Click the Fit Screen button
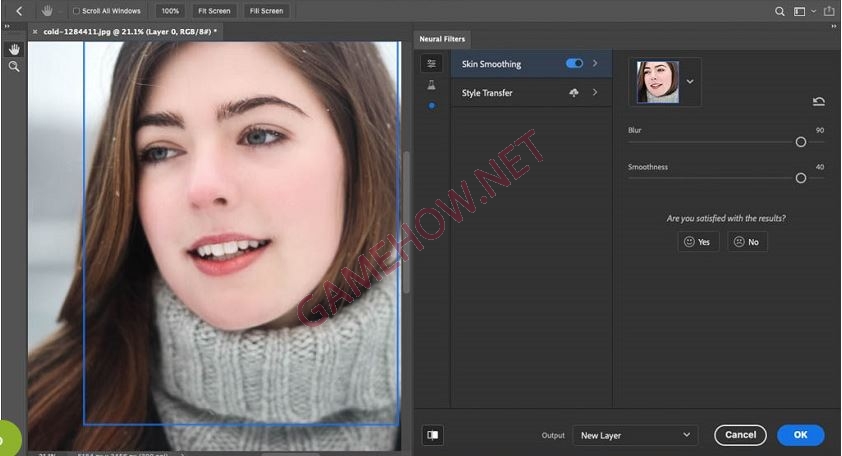 coord(214,11)
